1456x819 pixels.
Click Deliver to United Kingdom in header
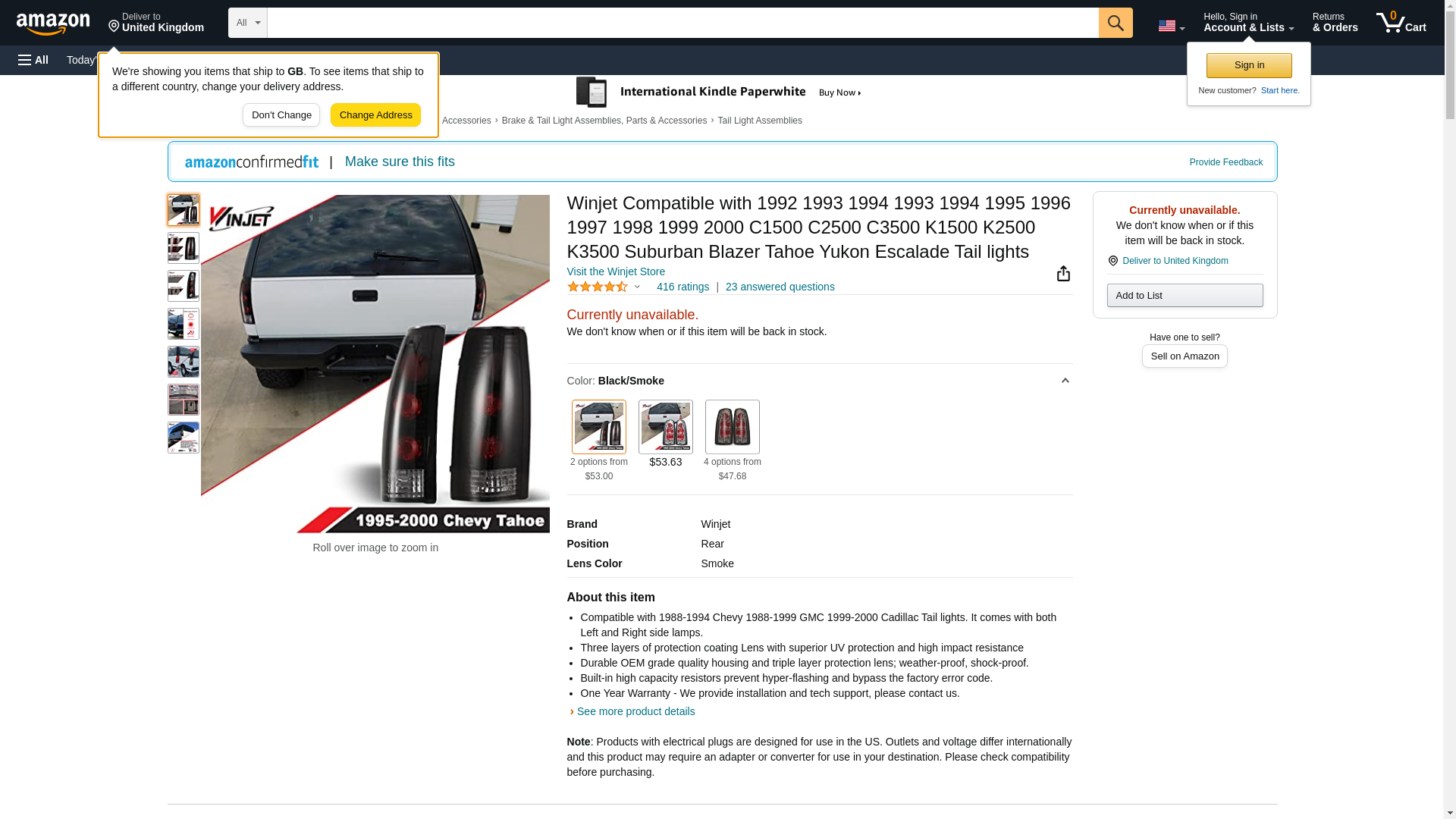(x=155, y=22)
